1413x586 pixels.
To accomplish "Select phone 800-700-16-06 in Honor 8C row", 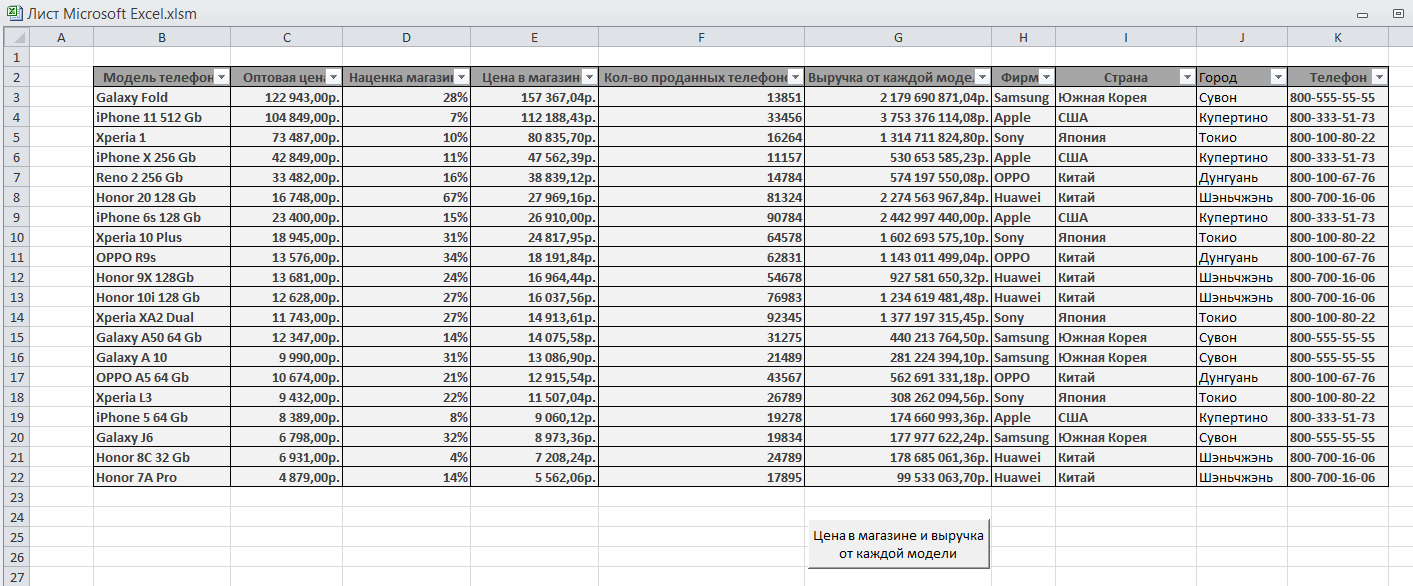I will (1338, 457).
